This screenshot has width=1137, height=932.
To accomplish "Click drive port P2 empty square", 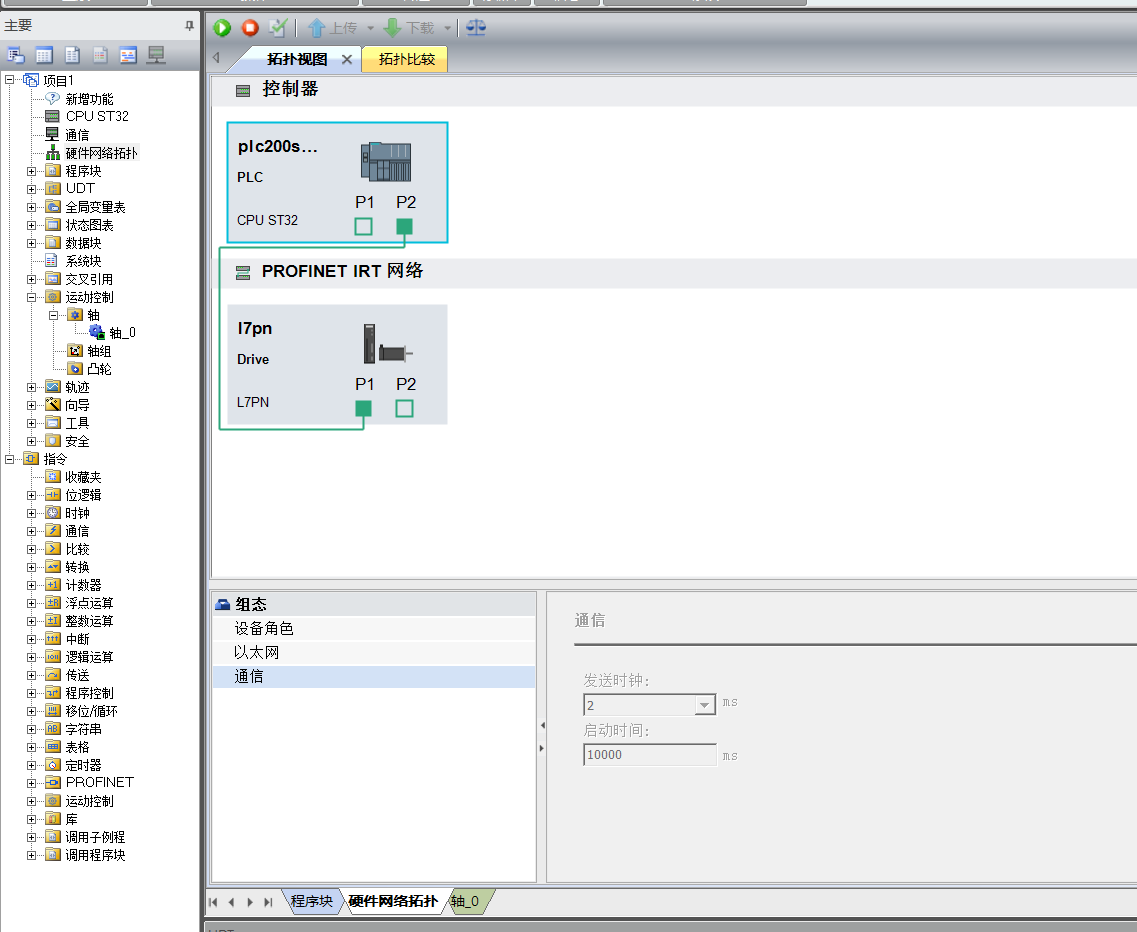I will [405, 408].
